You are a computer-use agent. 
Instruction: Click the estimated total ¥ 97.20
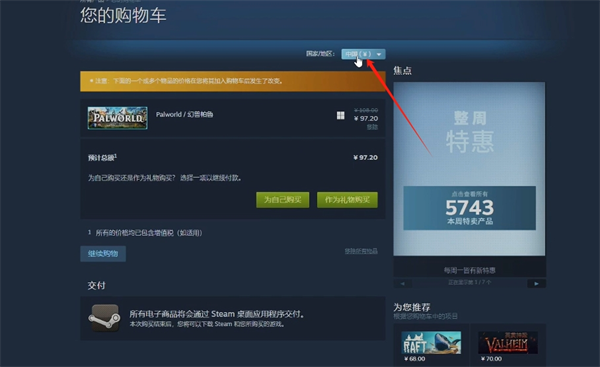coord(365,158)
